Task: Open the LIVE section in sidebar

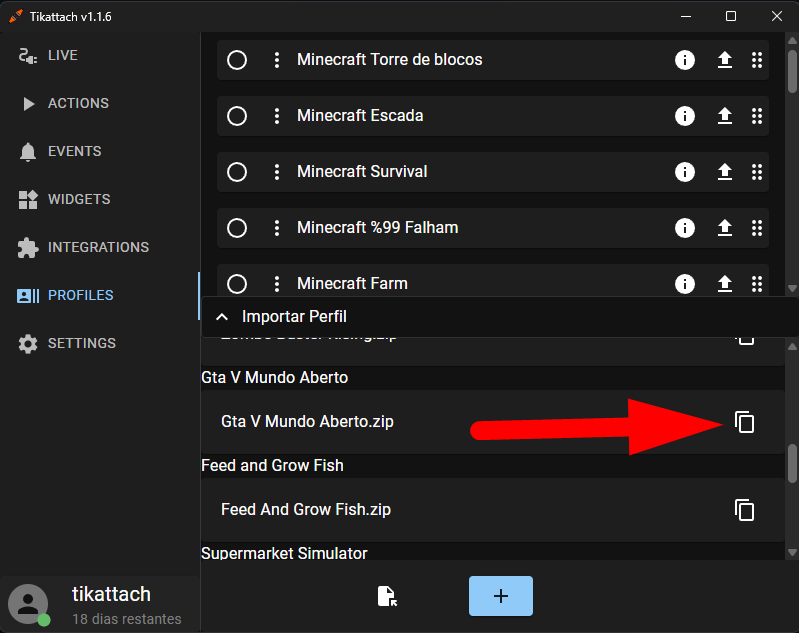Action: click(99, 56)
